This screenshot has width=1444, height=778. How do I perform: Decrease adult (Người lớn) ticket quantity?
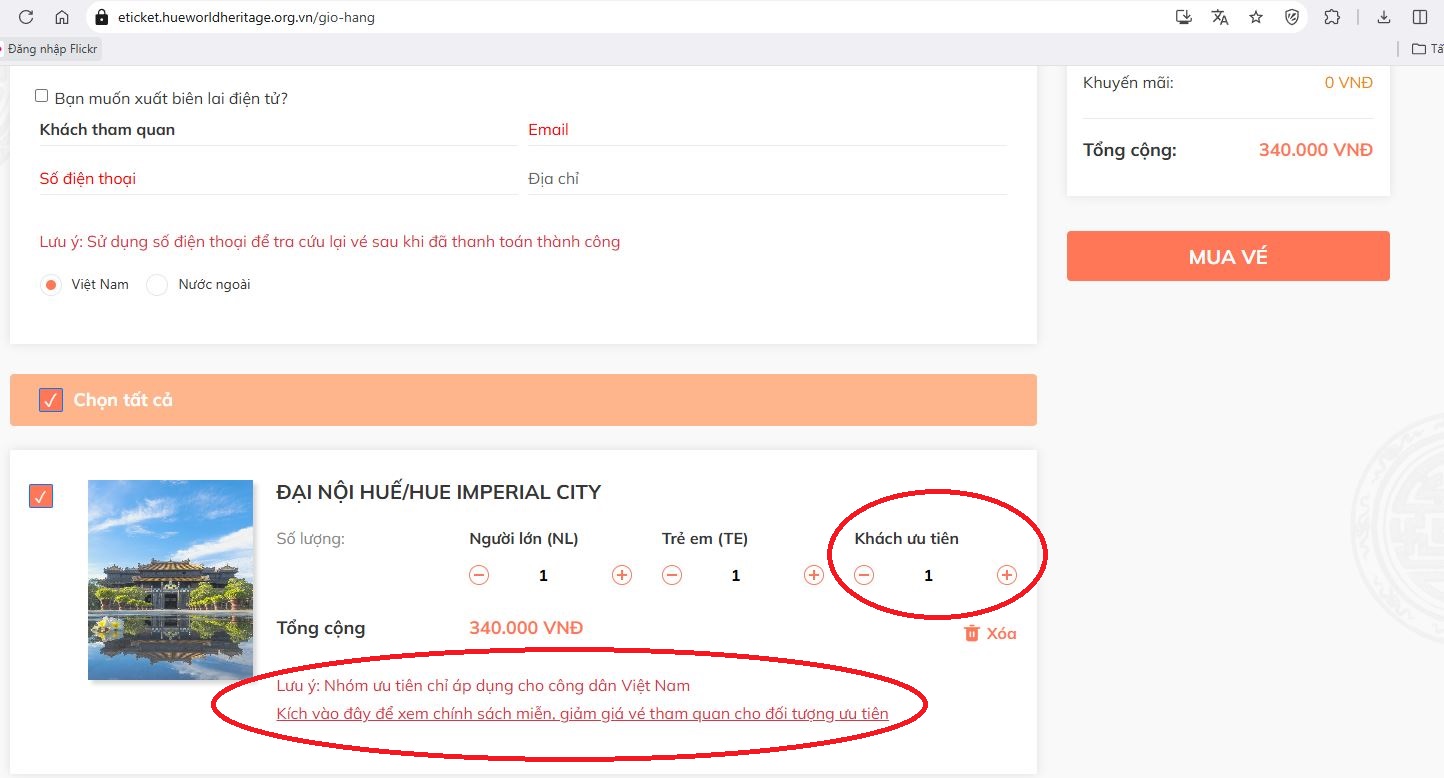tap(479, 575)
